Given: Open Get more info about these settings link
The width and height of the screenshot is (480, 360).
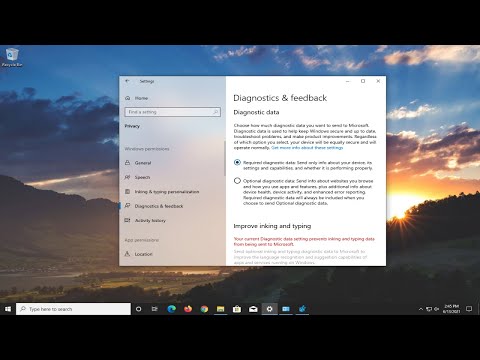Looking at the screenshot, I should pos(307,148).
